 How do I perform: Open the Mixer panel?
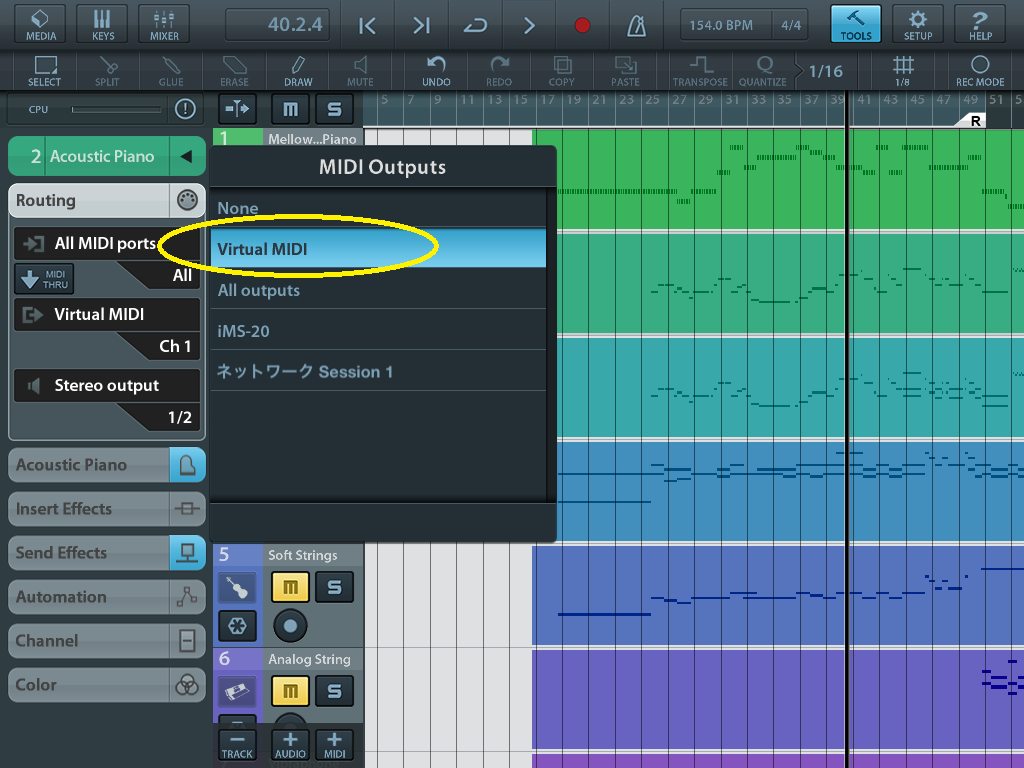tap(164, 25)
